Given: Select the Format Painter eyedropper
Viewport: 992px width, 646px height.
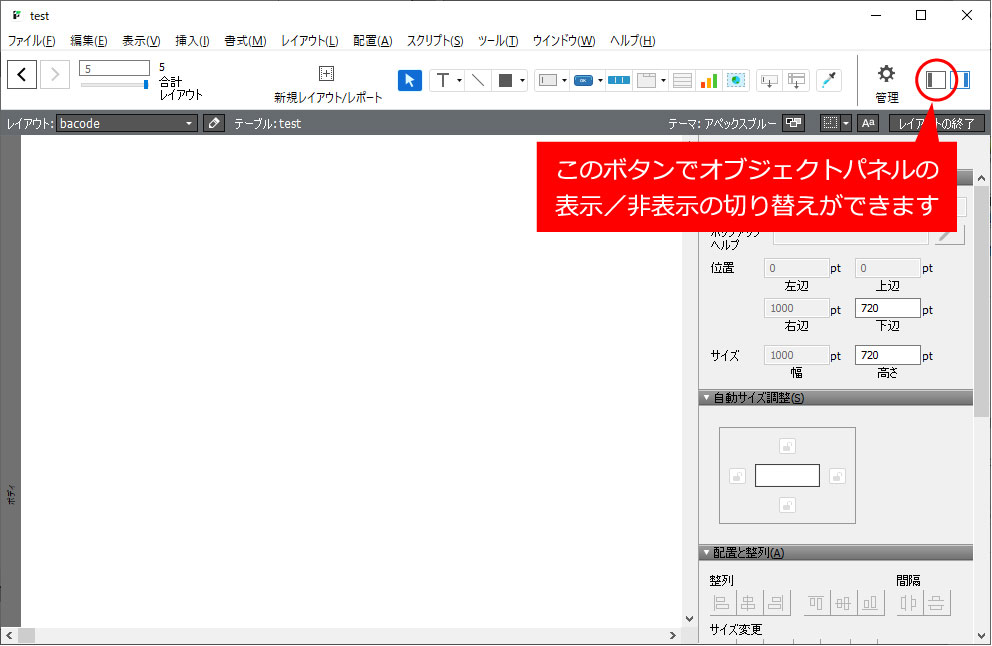Looking at the screenshot, I should tap(829, 80).
